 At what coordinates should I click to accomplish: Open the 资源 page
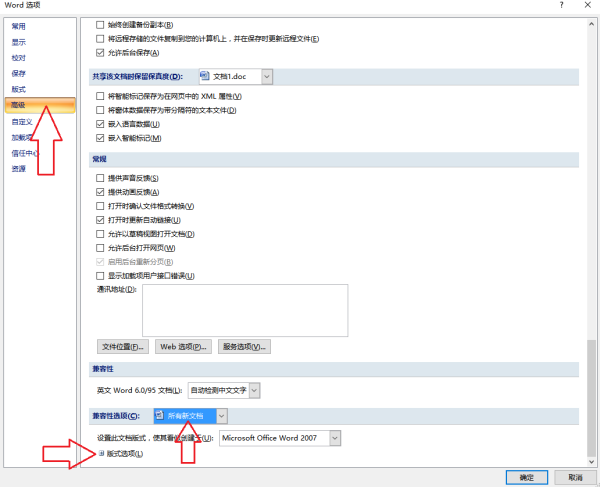click(18, 169)
